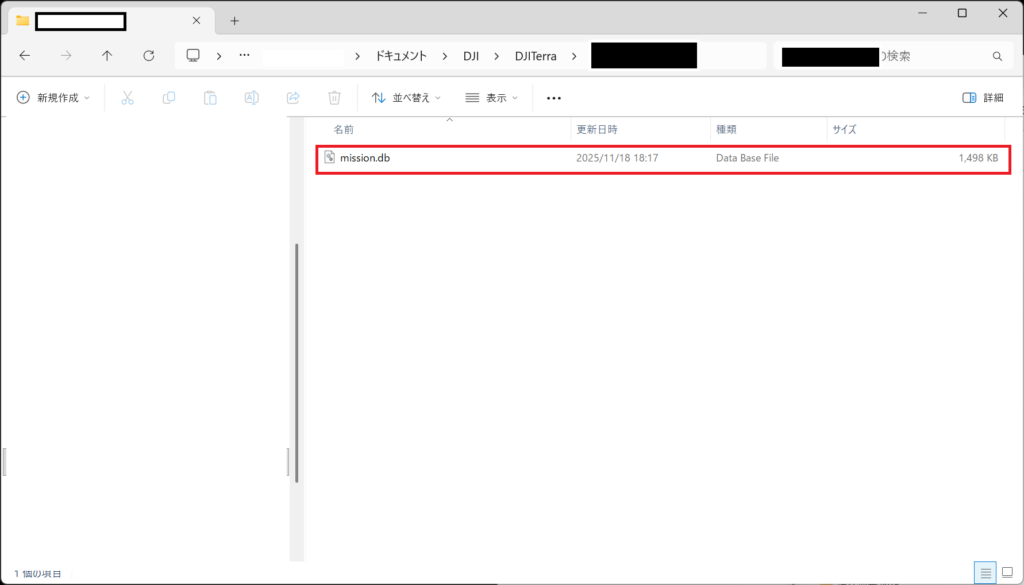
Task: Click the Delete trash can icon
Action: 335,98
